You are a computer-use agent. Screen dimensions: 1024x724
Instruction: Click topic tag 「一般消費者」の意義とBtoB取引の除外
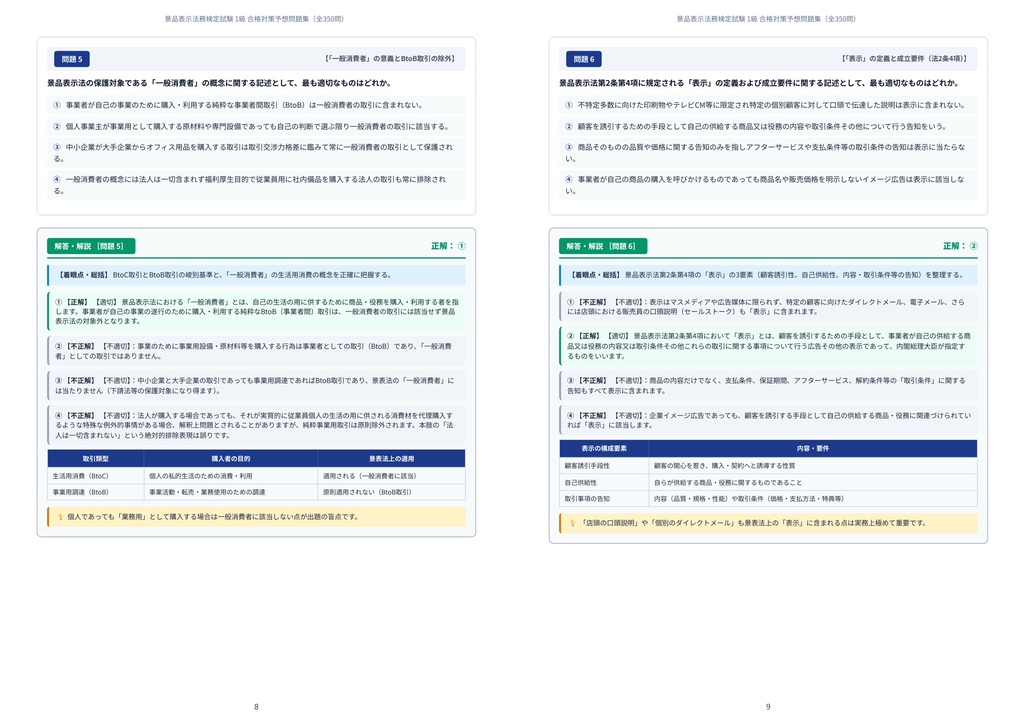(x=390, y=59)
